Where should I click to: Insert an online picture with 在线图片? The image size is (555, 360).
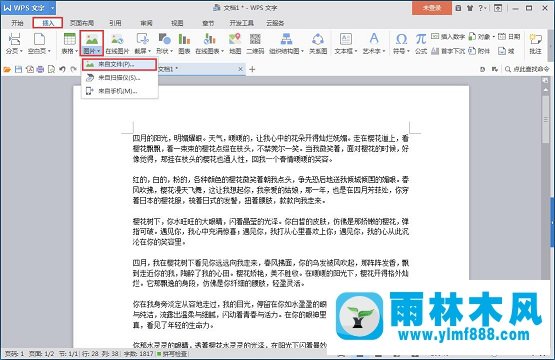117,44
